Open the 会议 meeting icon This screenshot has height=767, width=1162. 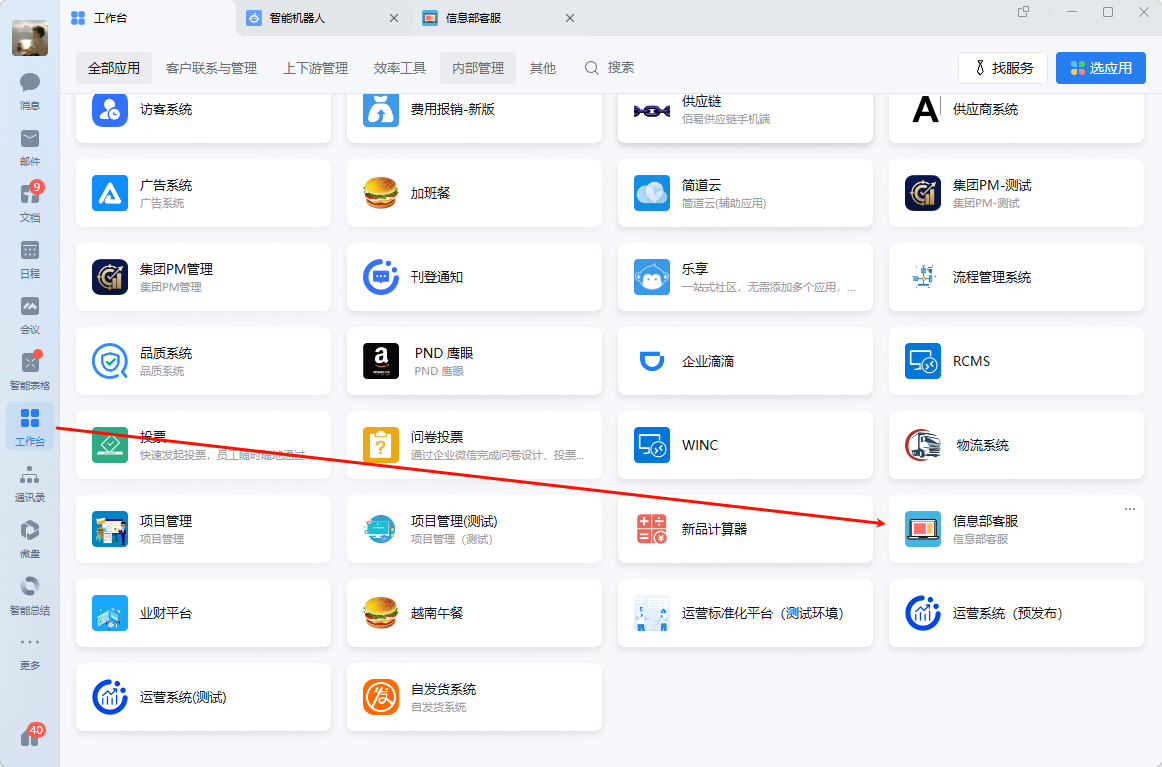[x=30, y=312]
